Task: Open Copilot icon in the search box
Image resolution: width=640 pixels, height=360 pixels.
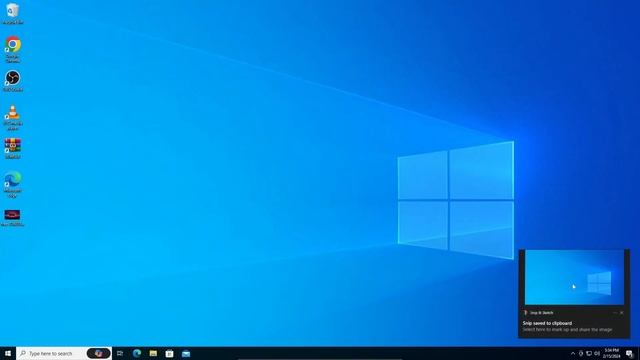Action: pos(98,353)
